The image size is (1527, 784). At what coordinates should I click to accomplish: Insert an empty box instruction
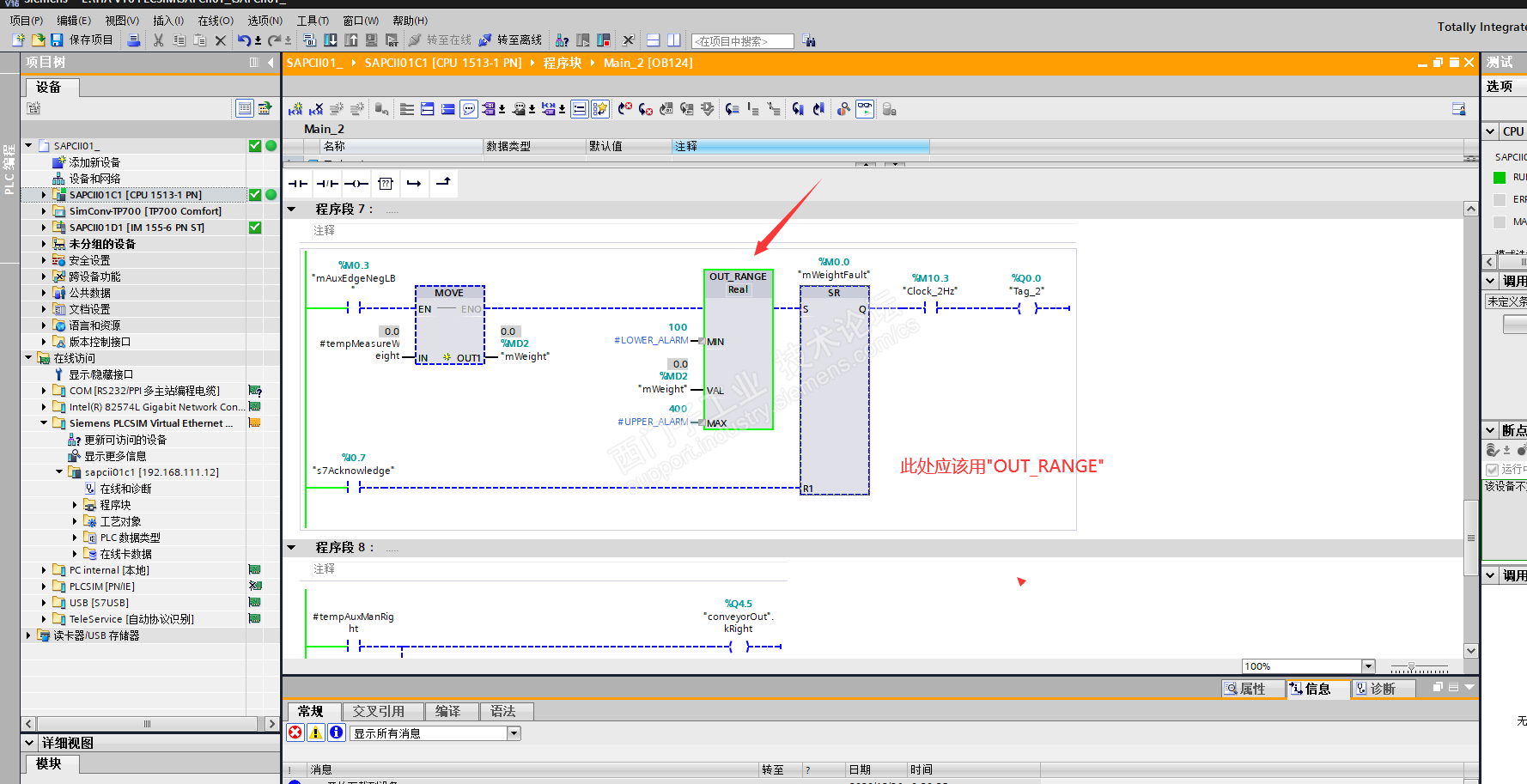click(386, 183)
